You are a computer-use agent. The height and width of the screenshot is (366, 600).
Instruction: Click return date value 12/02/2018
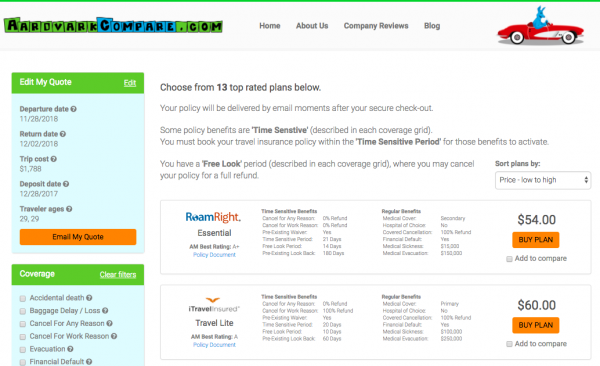coord(39,144)
